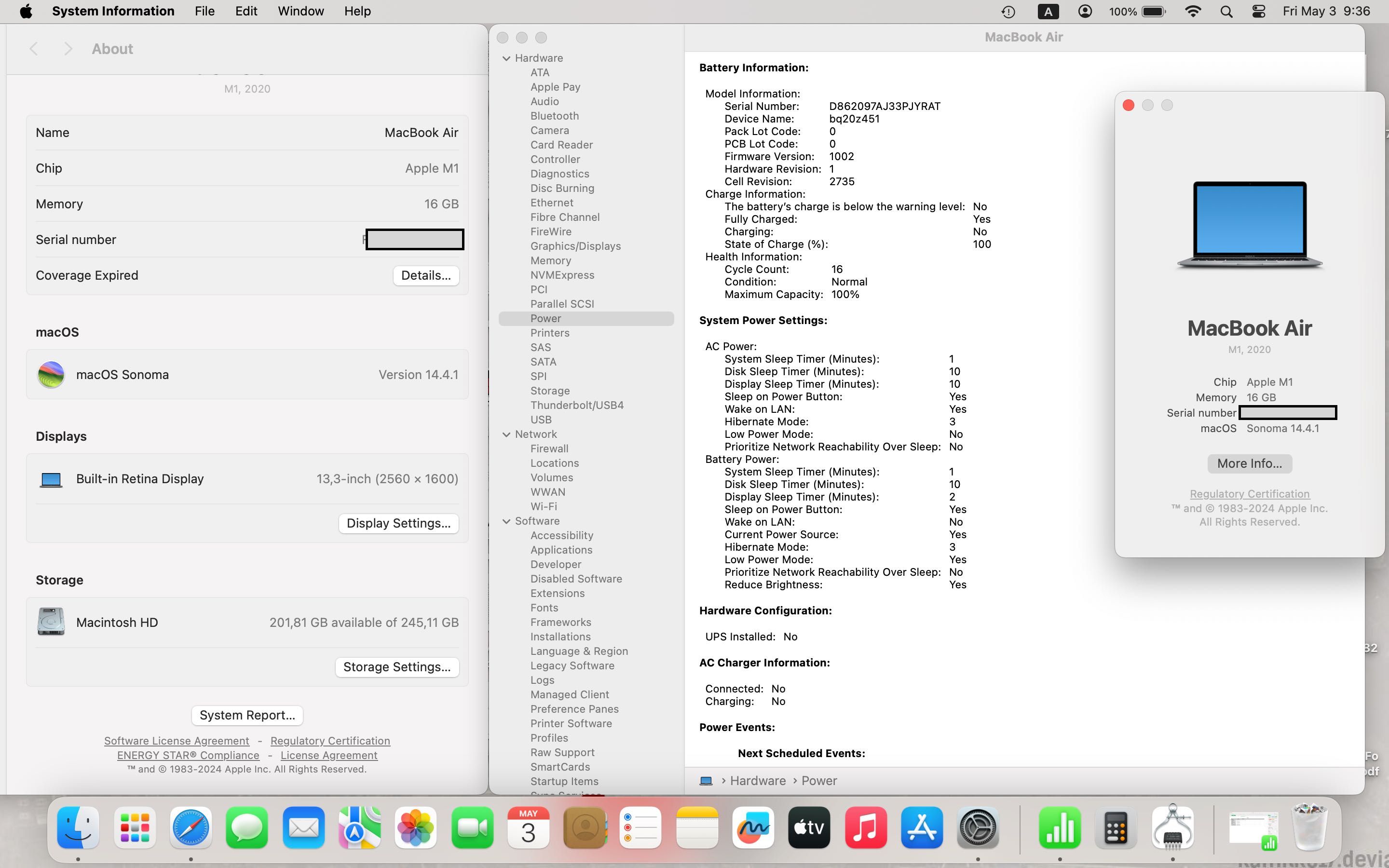Open System Preferences icon in dock

point(978,826)
